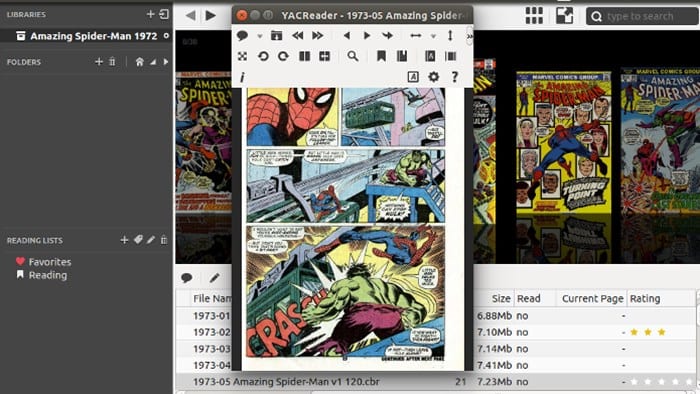Go to the root folder with home icon
Image resolution: width=700 pixels, height=394 pixels.
(x=140, y=62)
